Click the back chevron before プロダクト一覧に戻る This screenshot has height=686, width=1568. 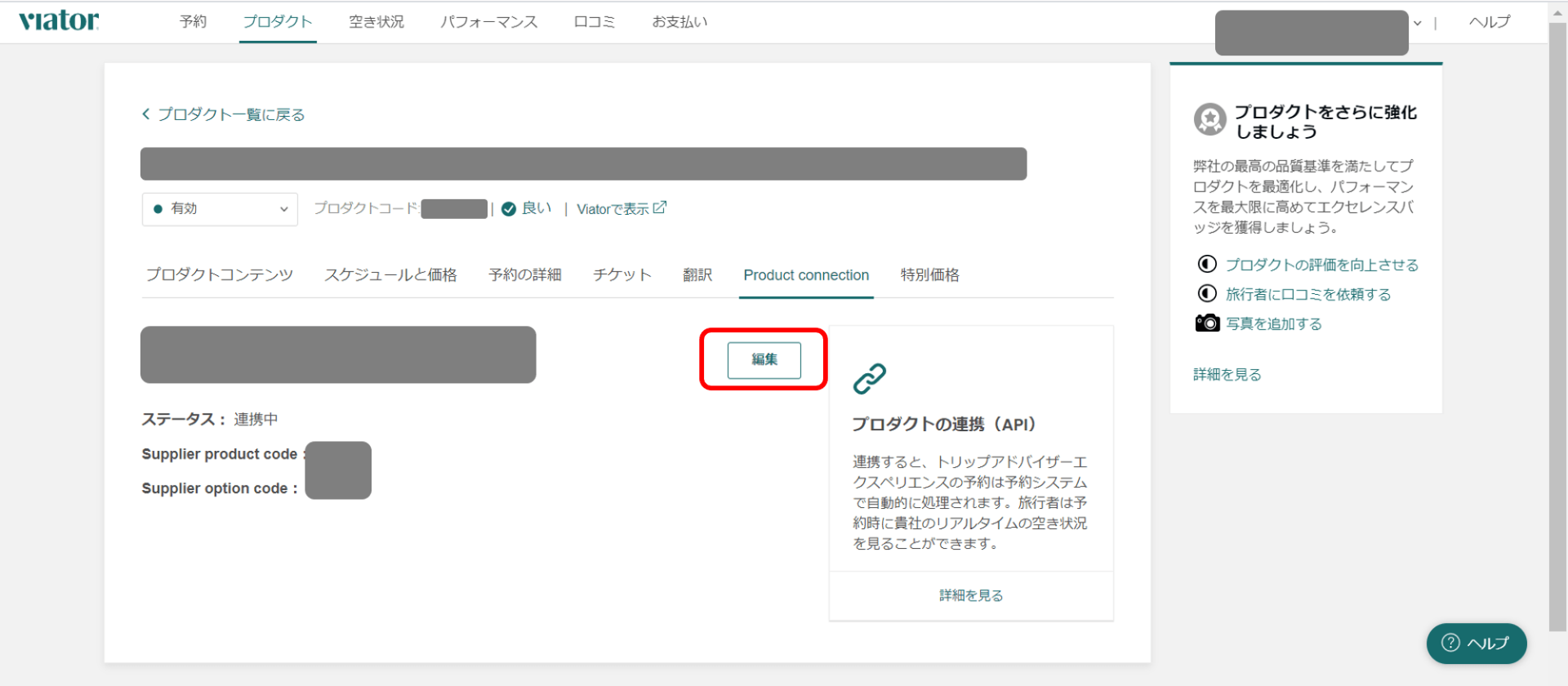(x=146, y=114)
